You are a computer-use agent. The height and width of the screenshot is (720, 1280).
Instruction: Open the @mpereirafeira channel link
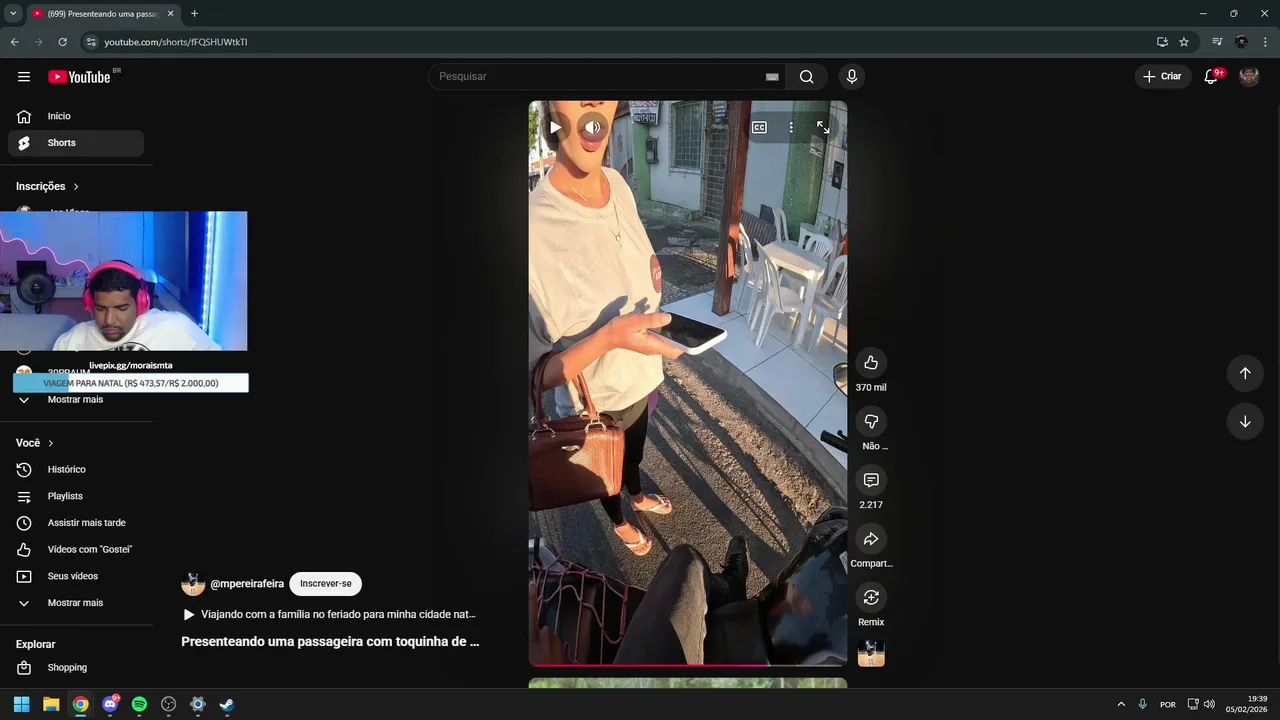pyautogui.click(x=247, y=584)
